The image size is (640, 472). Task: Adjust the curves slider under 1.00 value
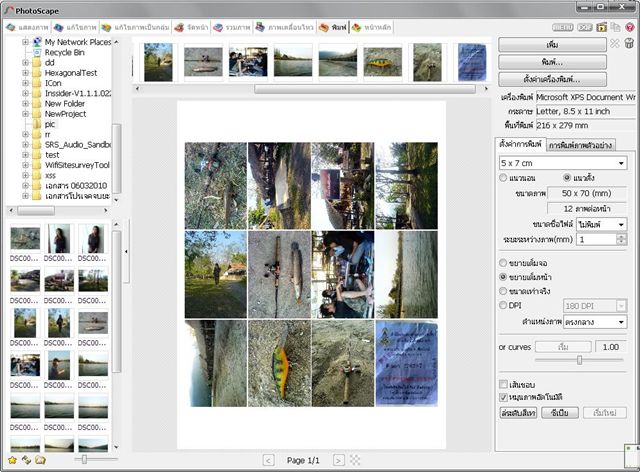tap(579, 360)
